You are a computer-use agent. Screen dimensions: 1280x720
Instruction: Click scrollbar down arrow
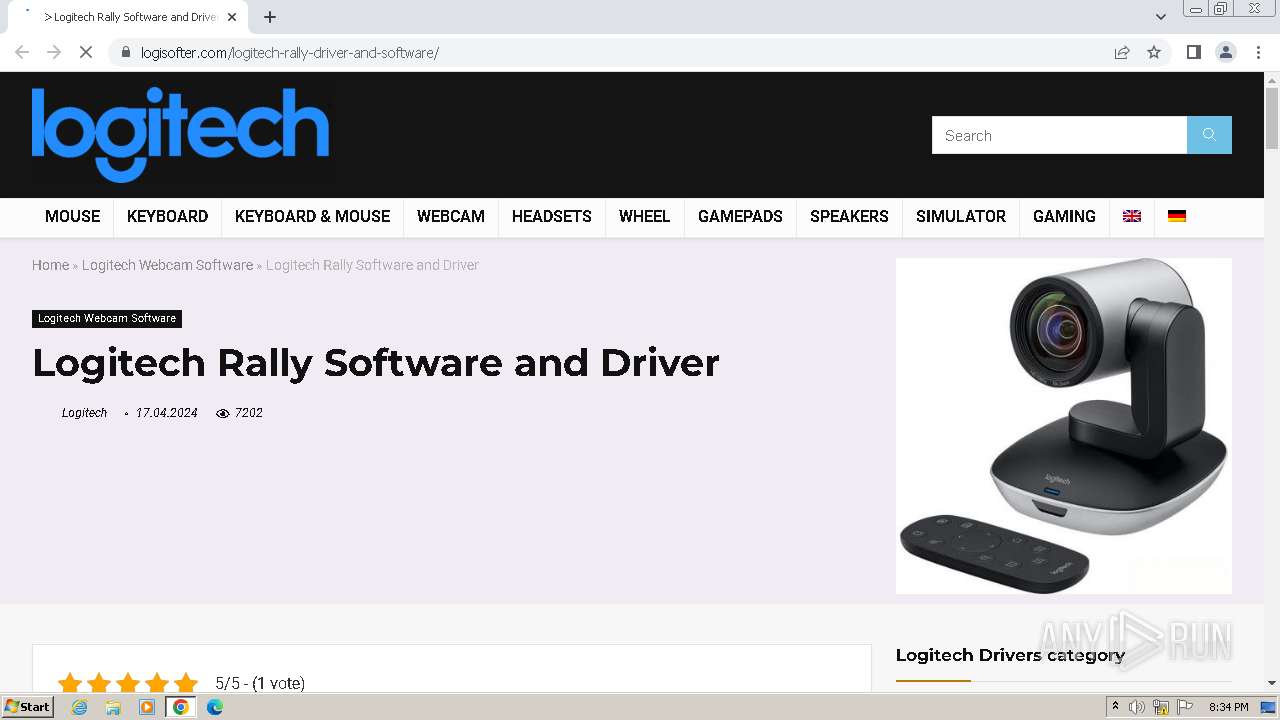click(x=1272, y=683)
